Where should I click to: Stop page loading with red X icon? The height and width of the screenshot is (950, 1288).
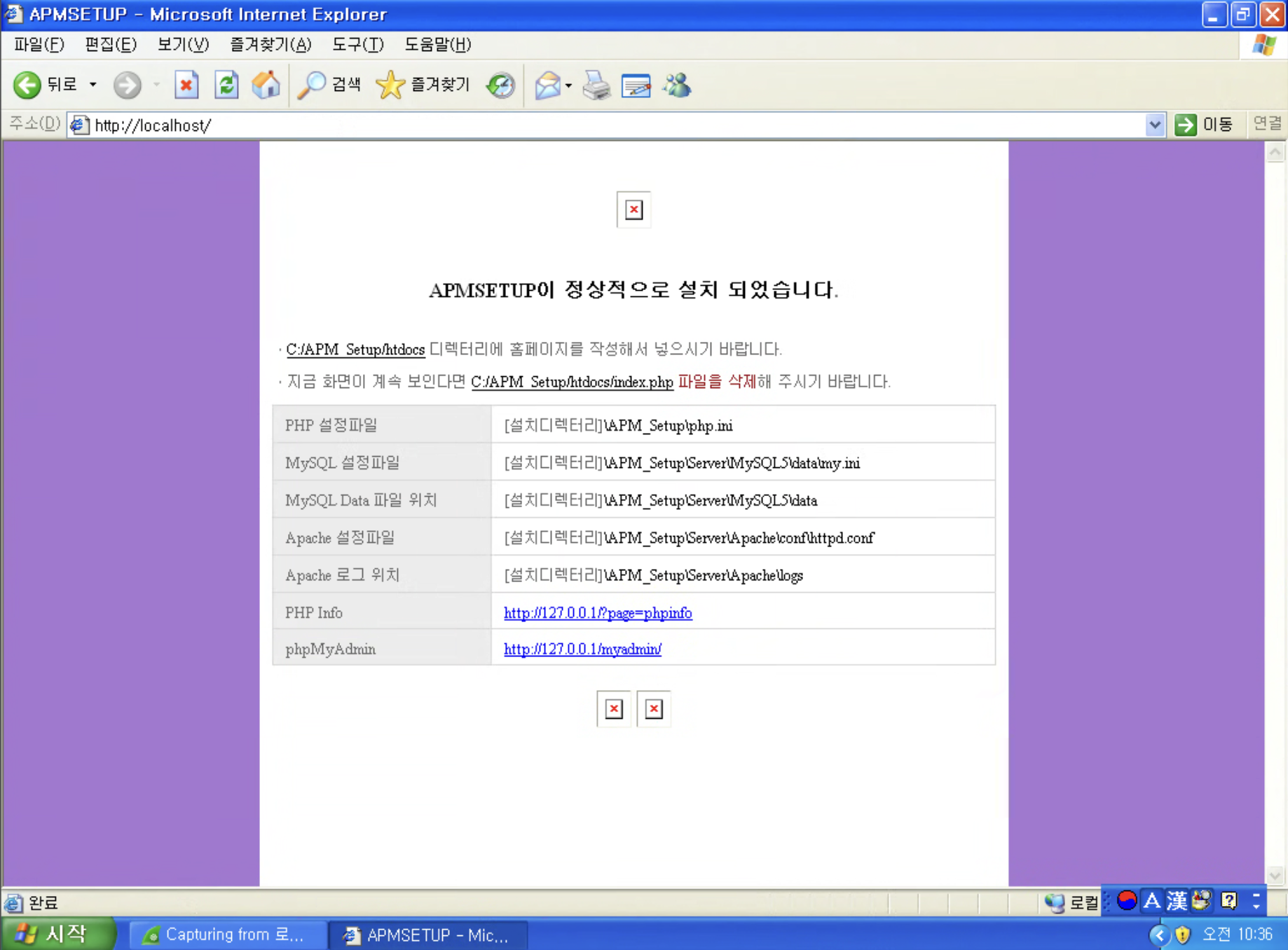pos(186,85)
